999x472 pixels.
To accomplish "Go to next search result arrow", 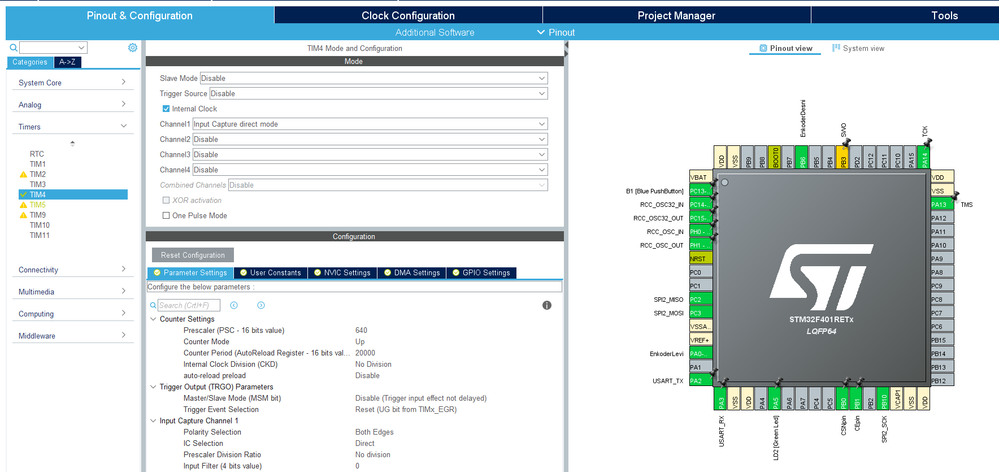I will click(x=261, y=305).
